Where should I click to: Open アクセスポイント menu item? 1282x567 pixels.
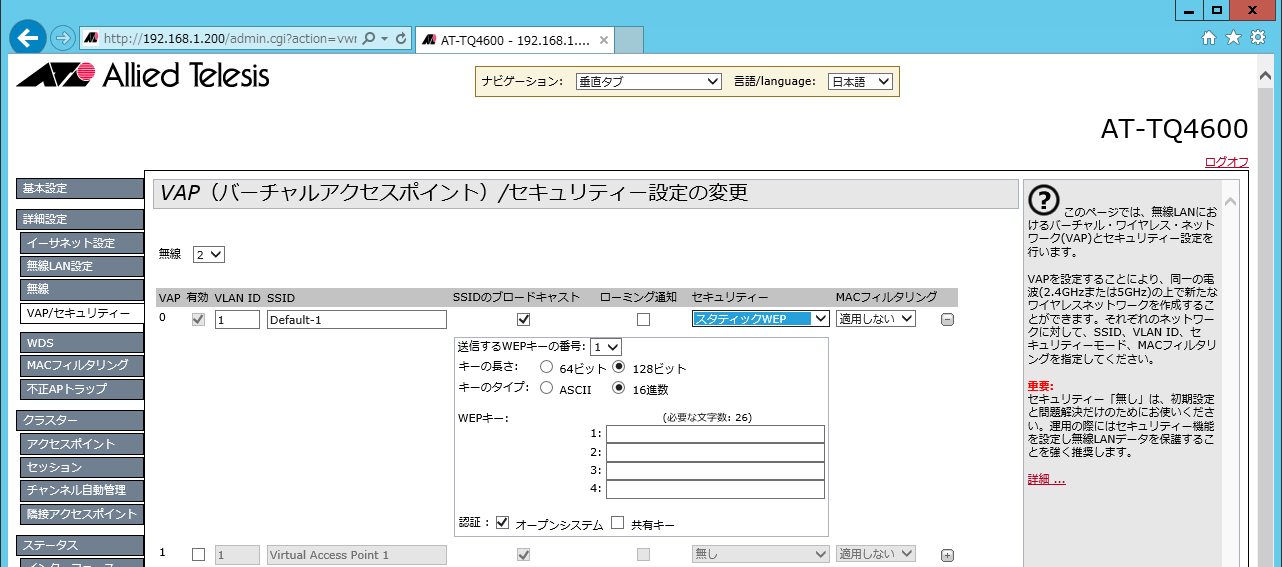coord(82,444)
